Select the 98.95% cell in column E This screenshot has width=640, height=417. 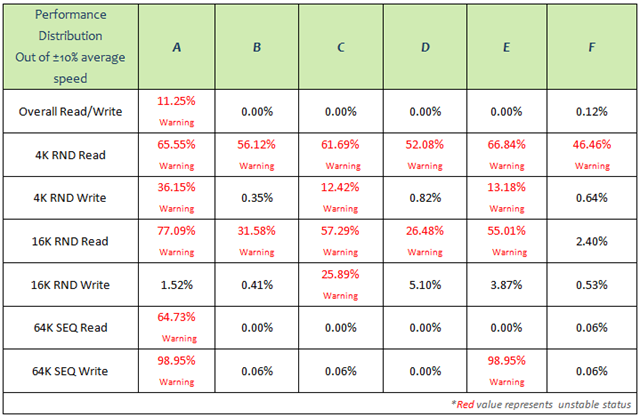(507, 371)
